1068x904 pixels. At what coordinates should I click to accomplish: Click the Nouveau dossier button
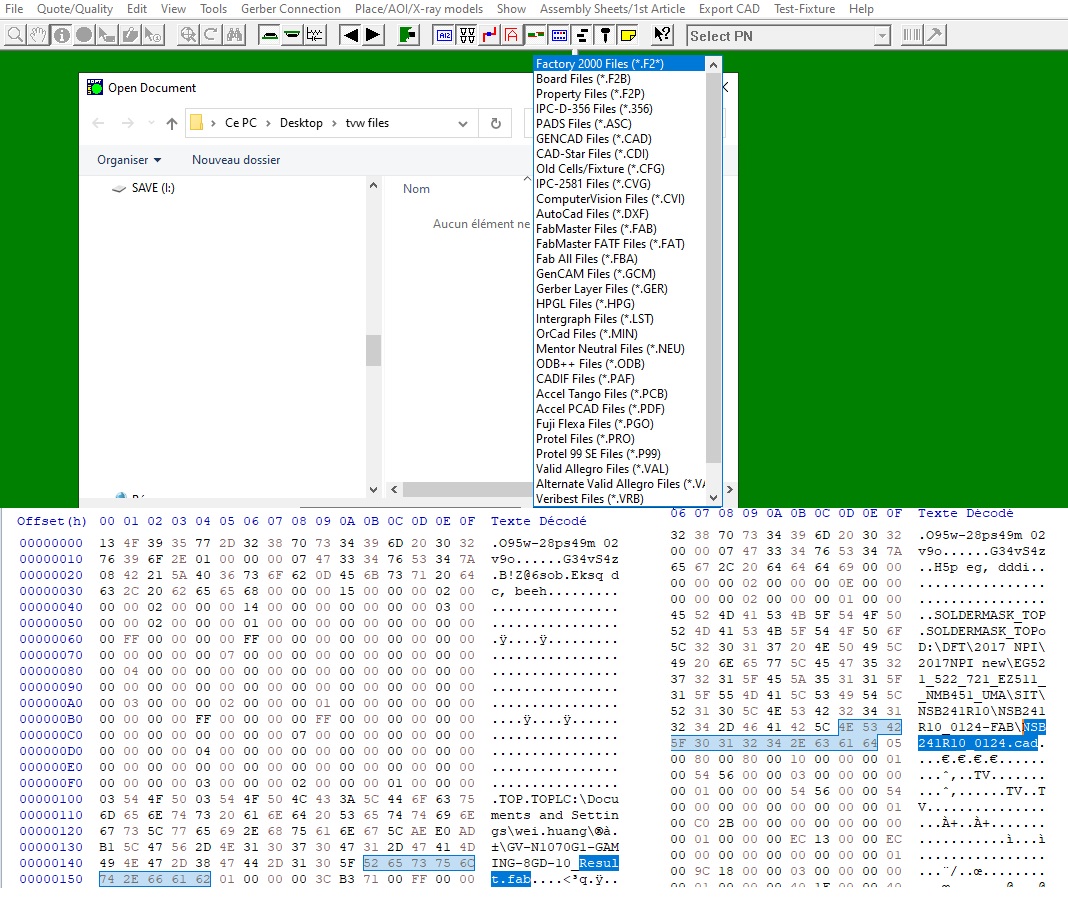(236, 160)
